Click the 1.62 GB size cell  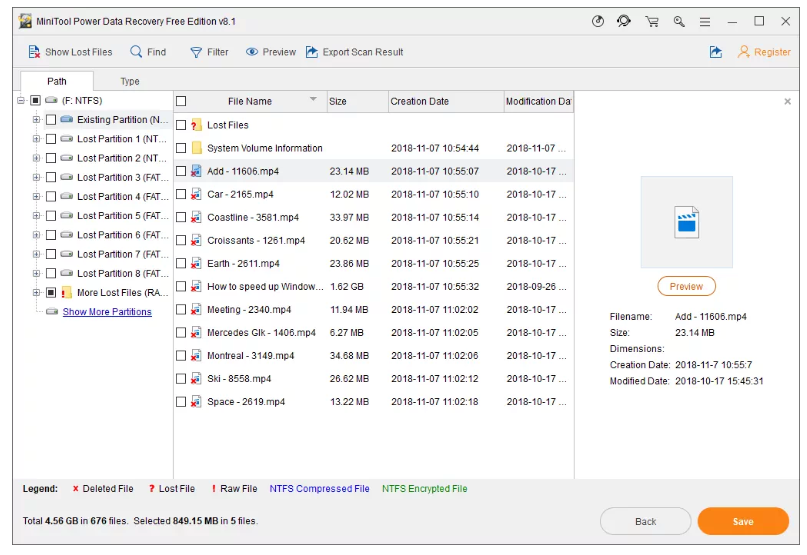[347, 287]
